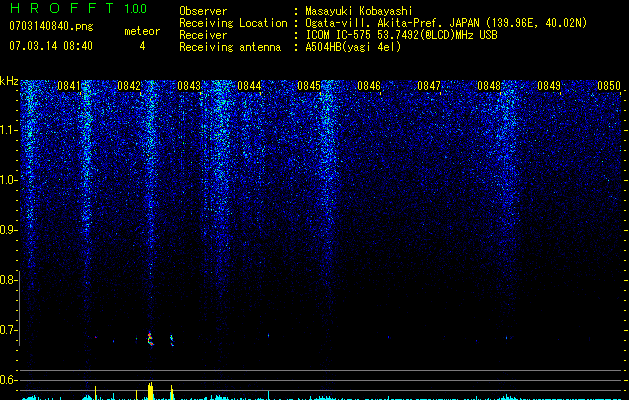Image resolution: width=629 pixels, height=400 pixels.
Task: Click the Observer name Masayuki Kobayashi
Action: (x=359, y=11)
